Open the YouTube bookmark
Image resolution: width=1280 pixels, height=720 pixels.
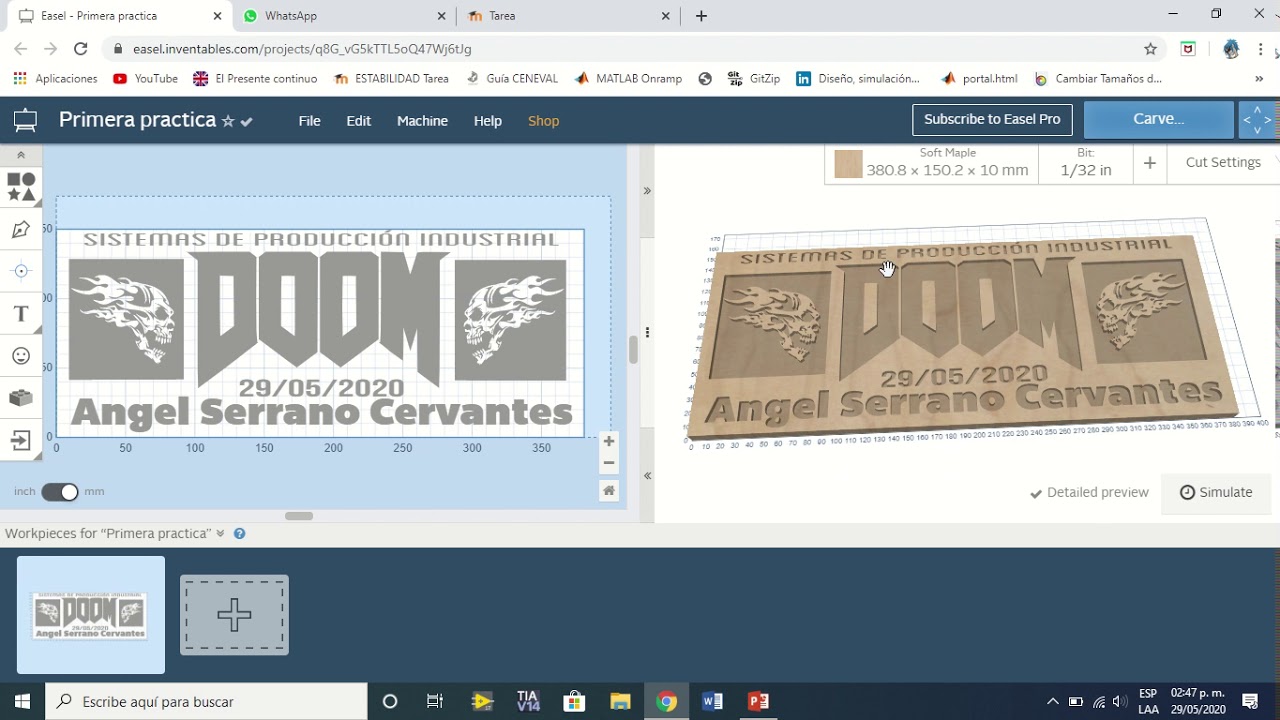[146, 78]
